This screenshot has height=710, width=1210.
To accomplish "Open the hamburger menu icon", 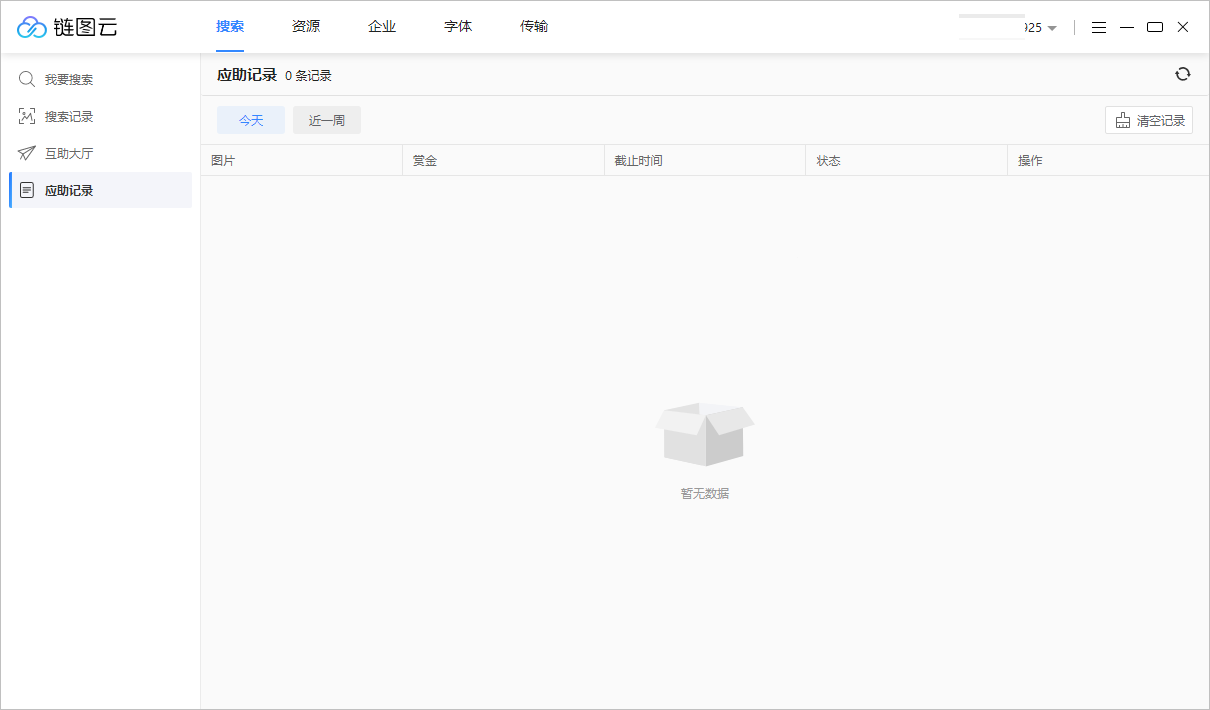I will point(1099,27).
